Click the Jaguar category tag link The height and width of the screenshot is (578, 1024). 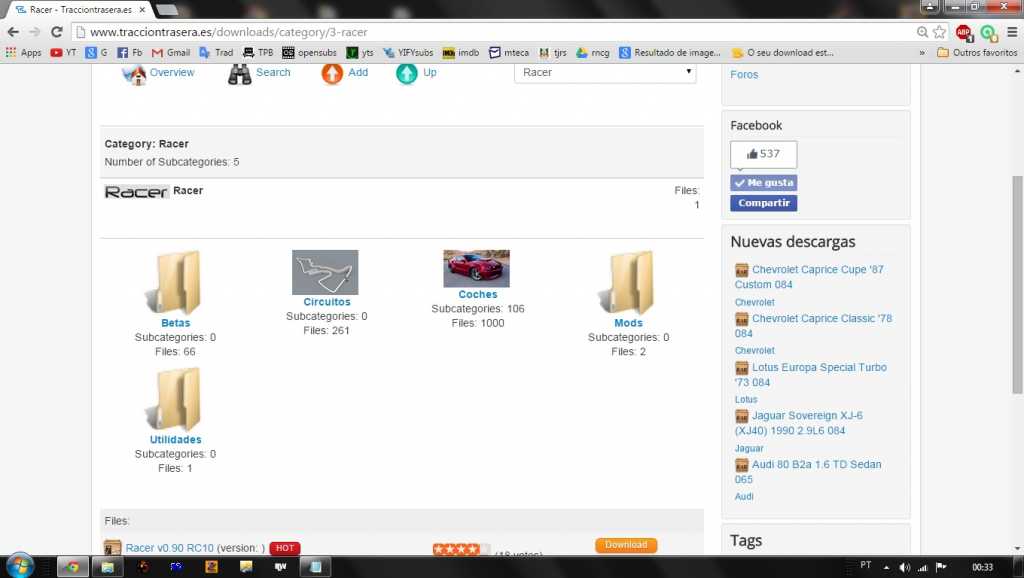point(749,448)
